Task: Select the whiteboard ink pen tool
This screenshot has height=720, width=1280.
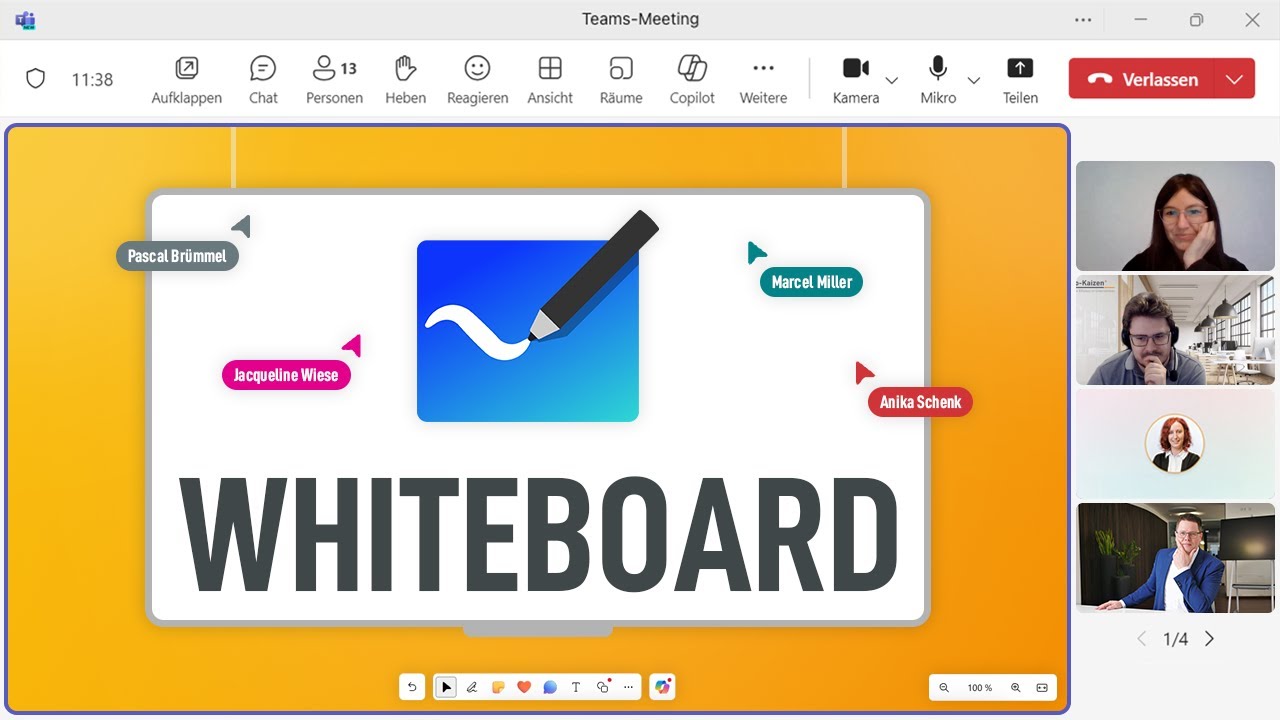Action: click(x=472, y=687)
